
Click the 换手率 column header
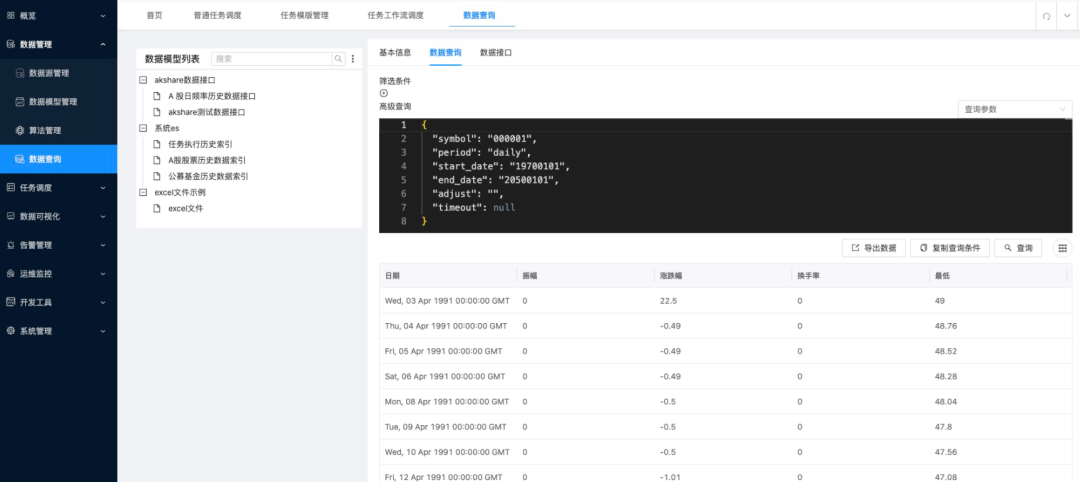click(x=860, y=275)
